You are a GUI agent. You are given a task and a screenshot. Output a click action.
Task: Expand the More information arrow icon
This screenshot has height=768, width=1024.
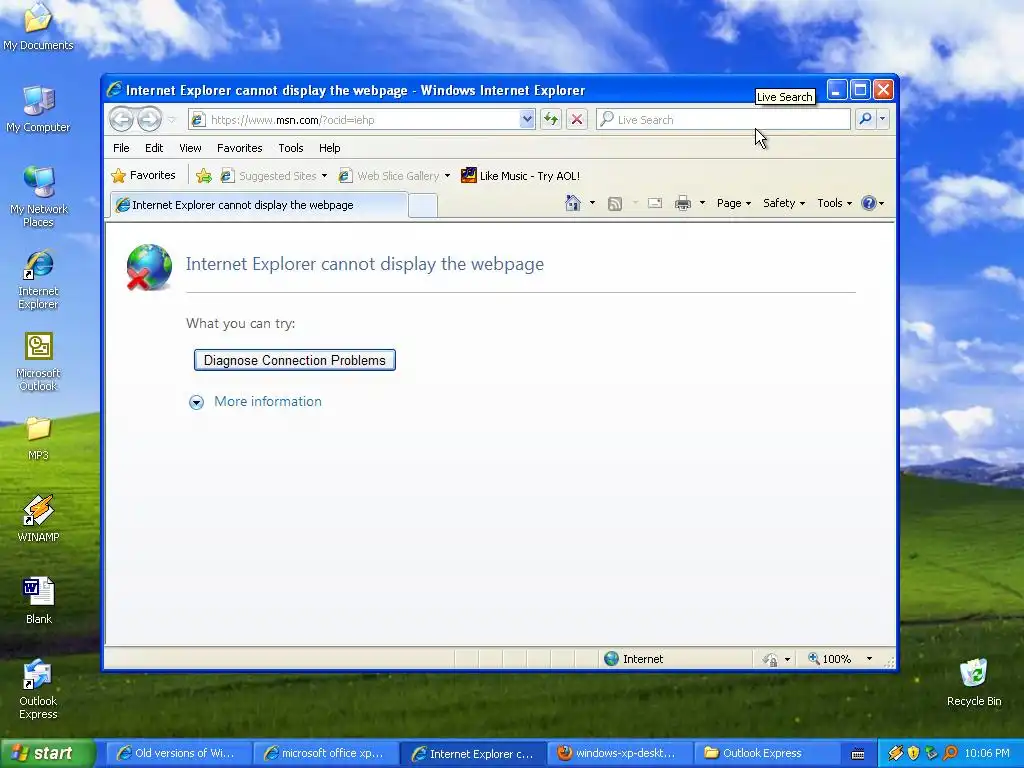tap(196, 402)
